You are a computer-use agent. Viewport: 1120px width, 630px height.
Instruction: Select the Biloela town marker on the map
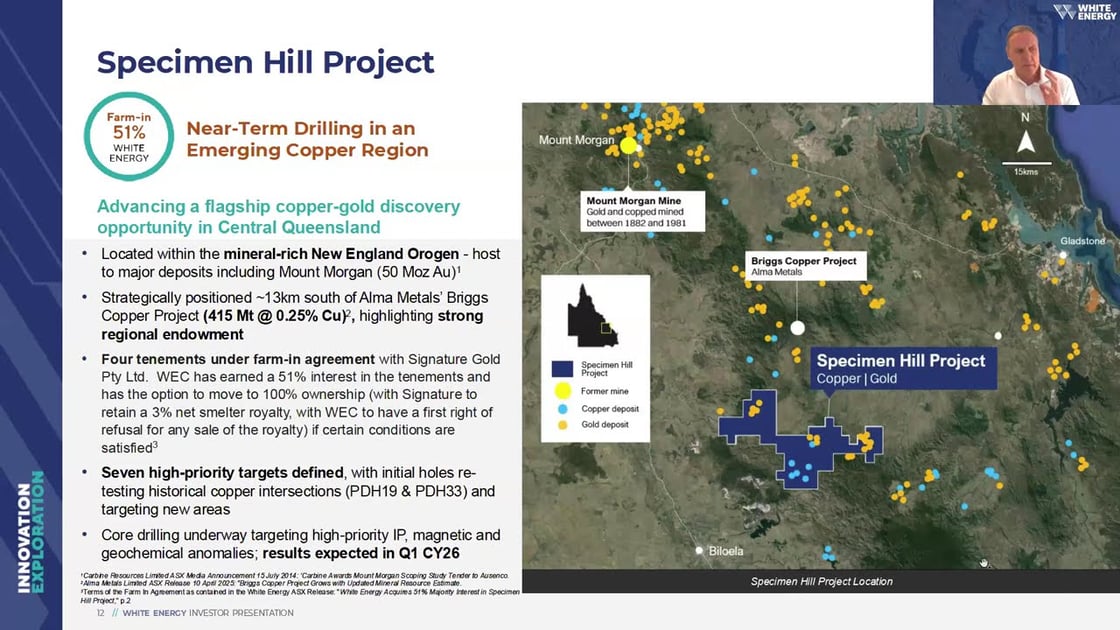[700, 550]
